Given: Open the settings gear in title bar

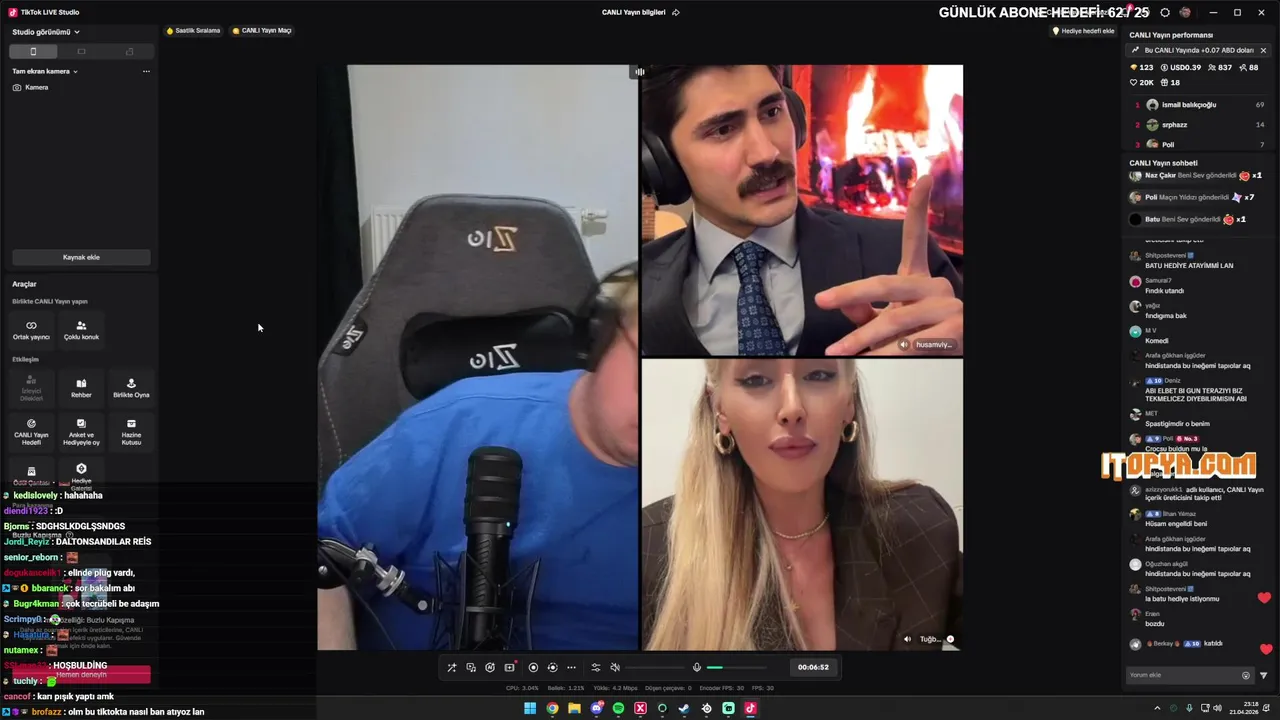Looking at the screenshot, I should point(1165,12).
